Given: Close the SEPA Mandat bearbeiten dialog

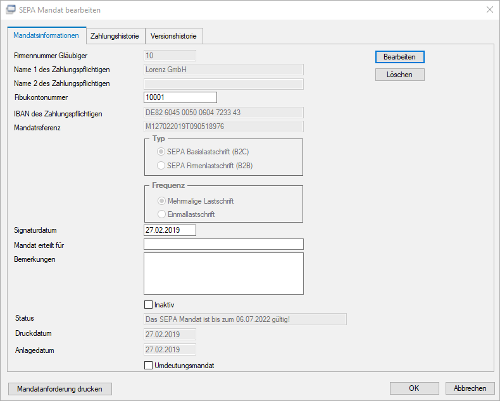Looking at the screenshot, I should [490, 10].
